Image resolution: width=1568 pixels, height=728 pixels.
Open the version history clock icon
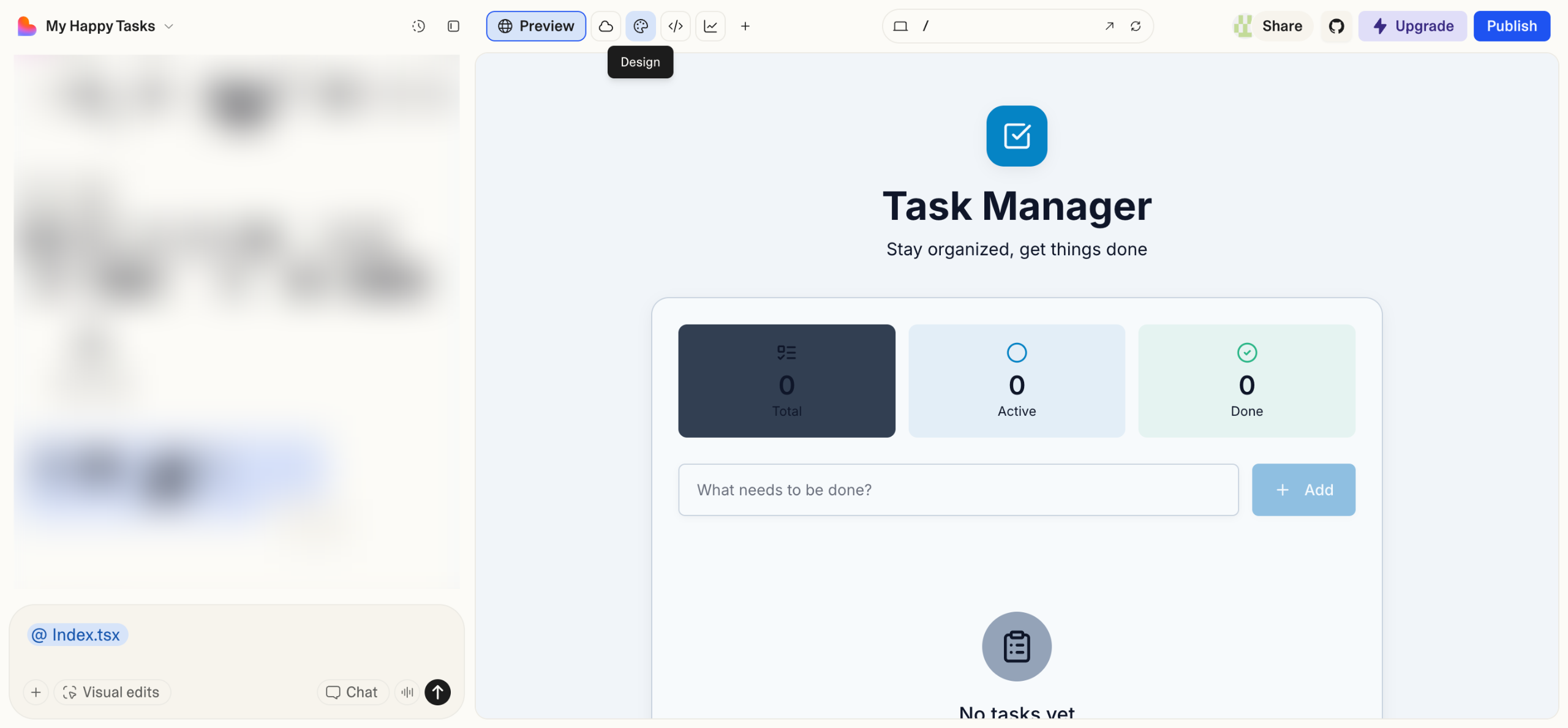click(418, 26)
